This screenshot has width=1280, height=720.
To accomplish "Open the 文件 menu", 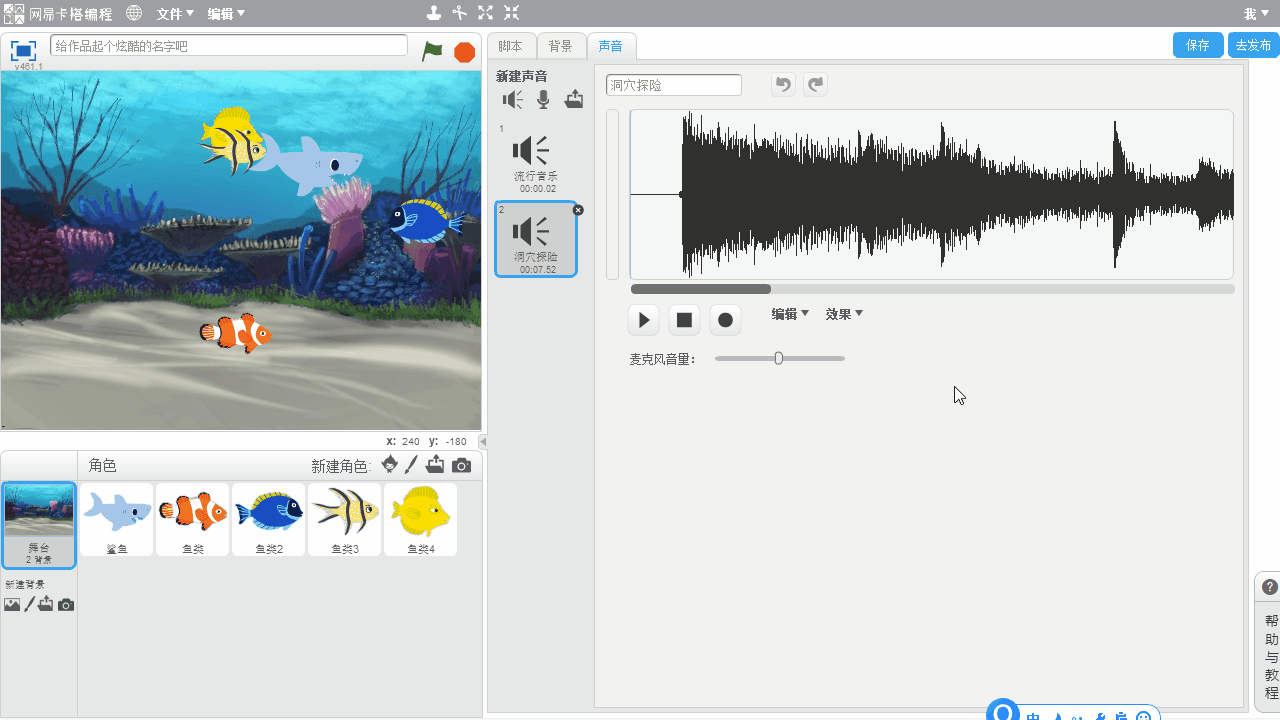I will click(x=175, y=14).
